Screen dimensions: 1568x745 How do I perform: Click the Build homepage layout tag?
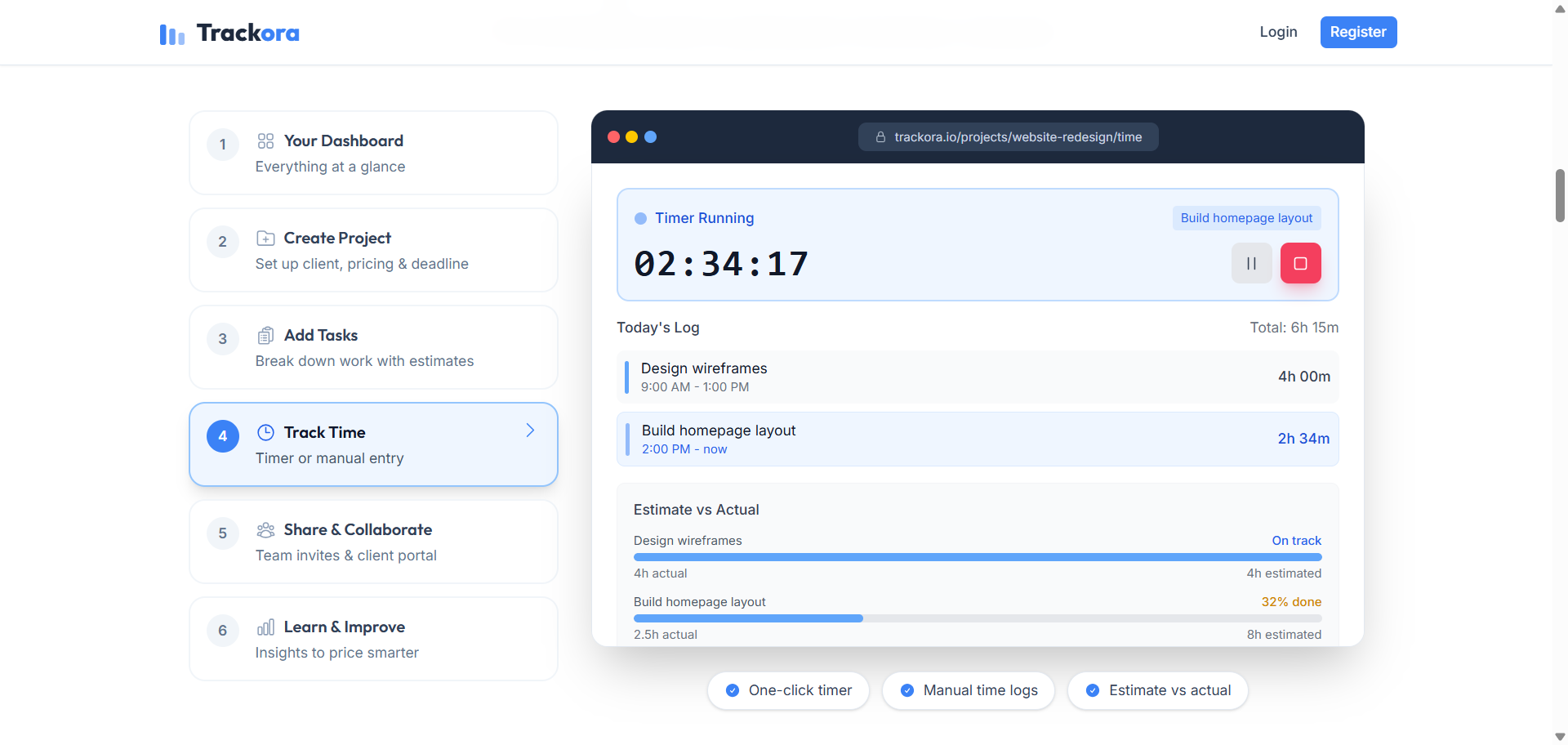pos(1246,217)
